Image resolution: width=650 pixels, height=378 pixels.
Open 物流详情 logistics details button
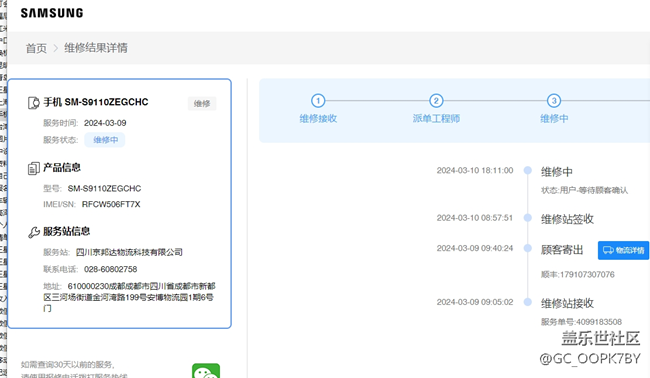click(623, 250)
